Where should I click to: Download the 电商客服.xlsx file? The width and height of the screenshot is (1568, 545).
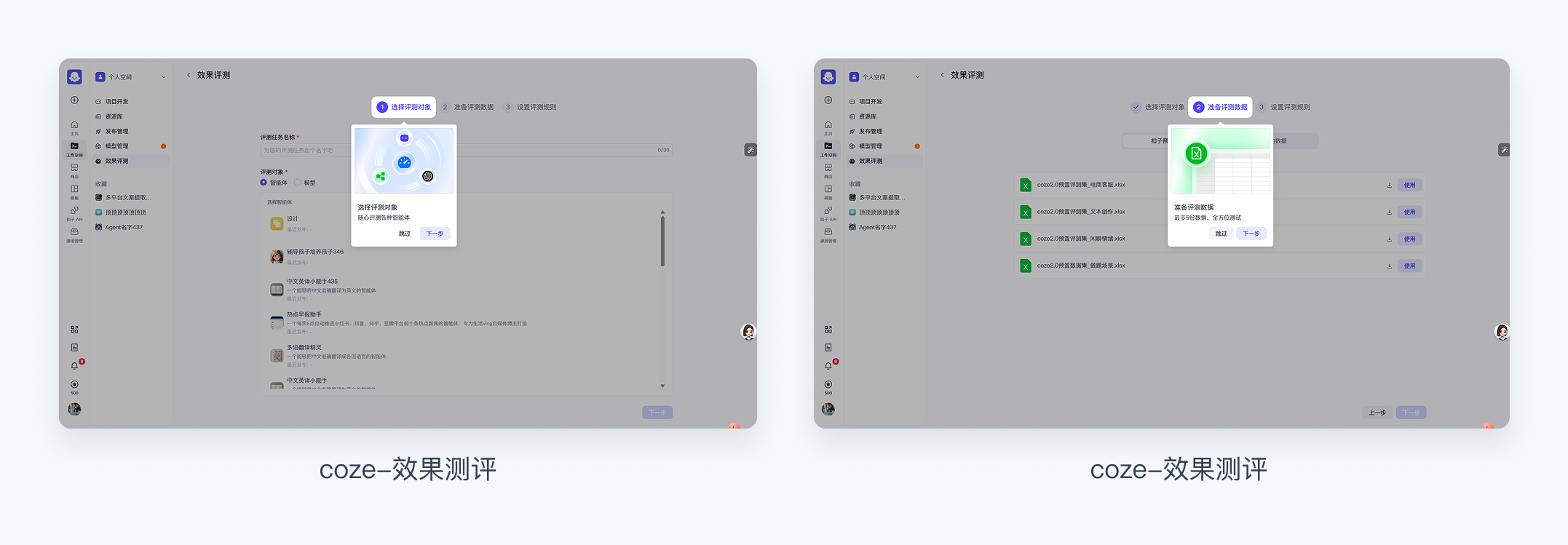[x=1390, y=186]
